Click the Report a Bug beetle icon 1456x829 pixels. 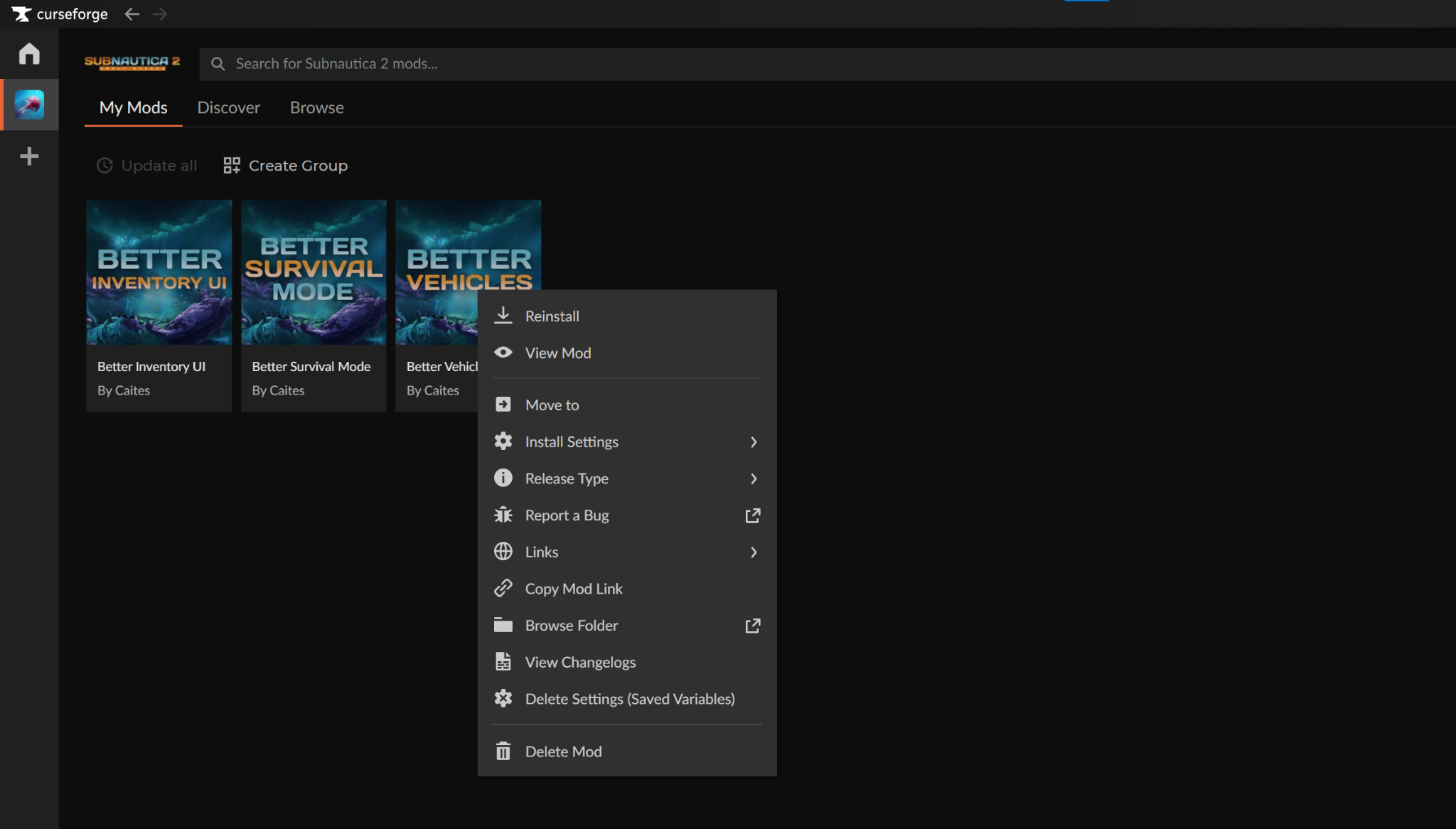coord(503,515)
